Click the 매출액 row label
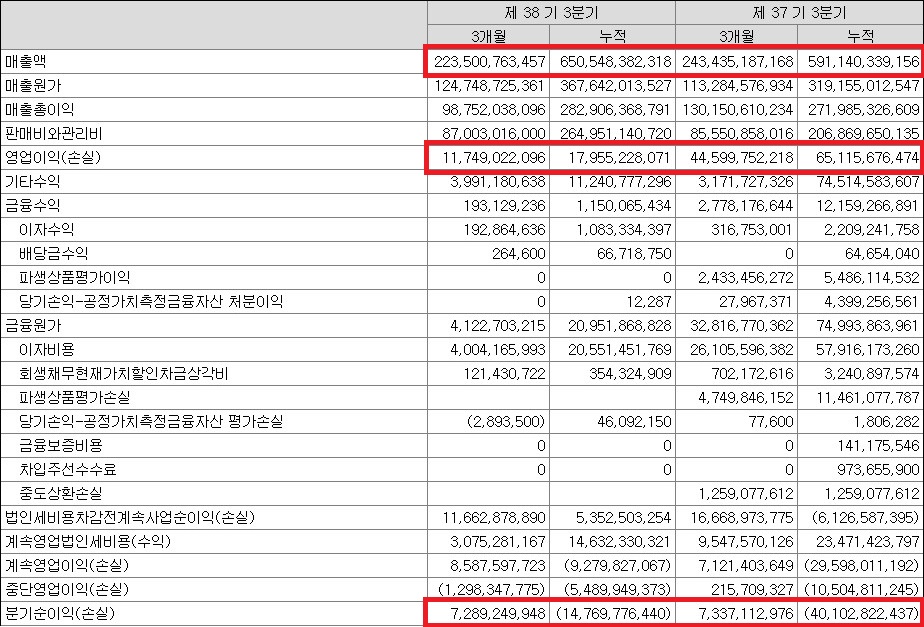The width and height of the screenshot is (924, 627). point(25,61)
